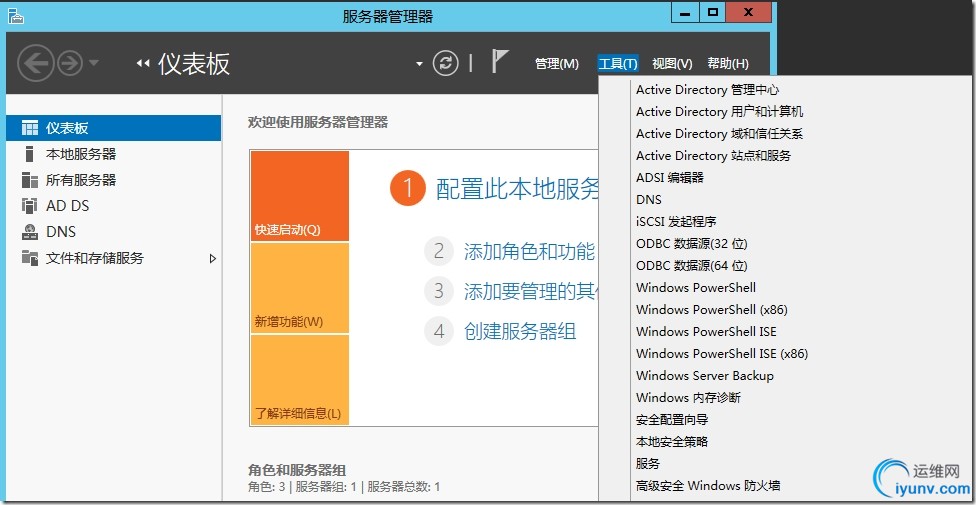Click the back navigation arrow icon
Image resolution: width=976 pixels, height=505 pixels.
pos(35,64)
